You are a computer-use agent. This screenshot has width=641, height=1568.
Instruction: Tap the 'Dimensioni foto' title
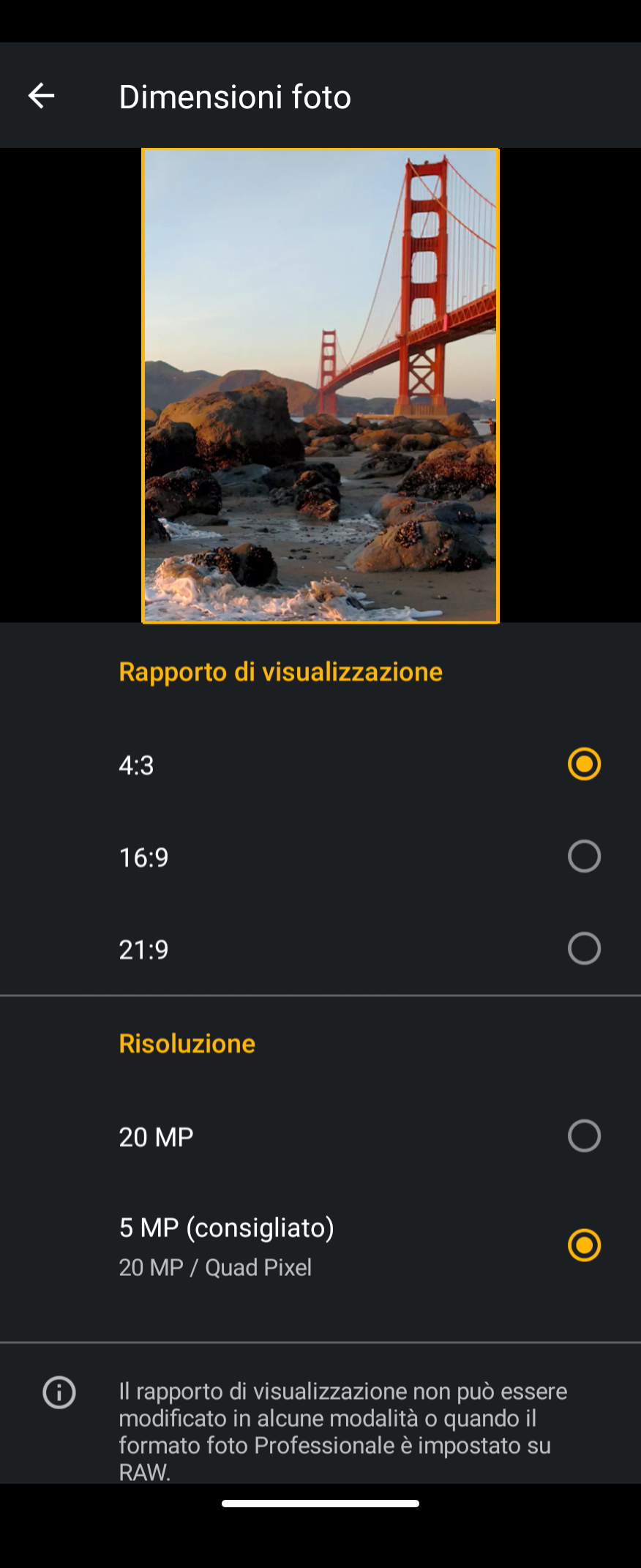coord(235,97)
